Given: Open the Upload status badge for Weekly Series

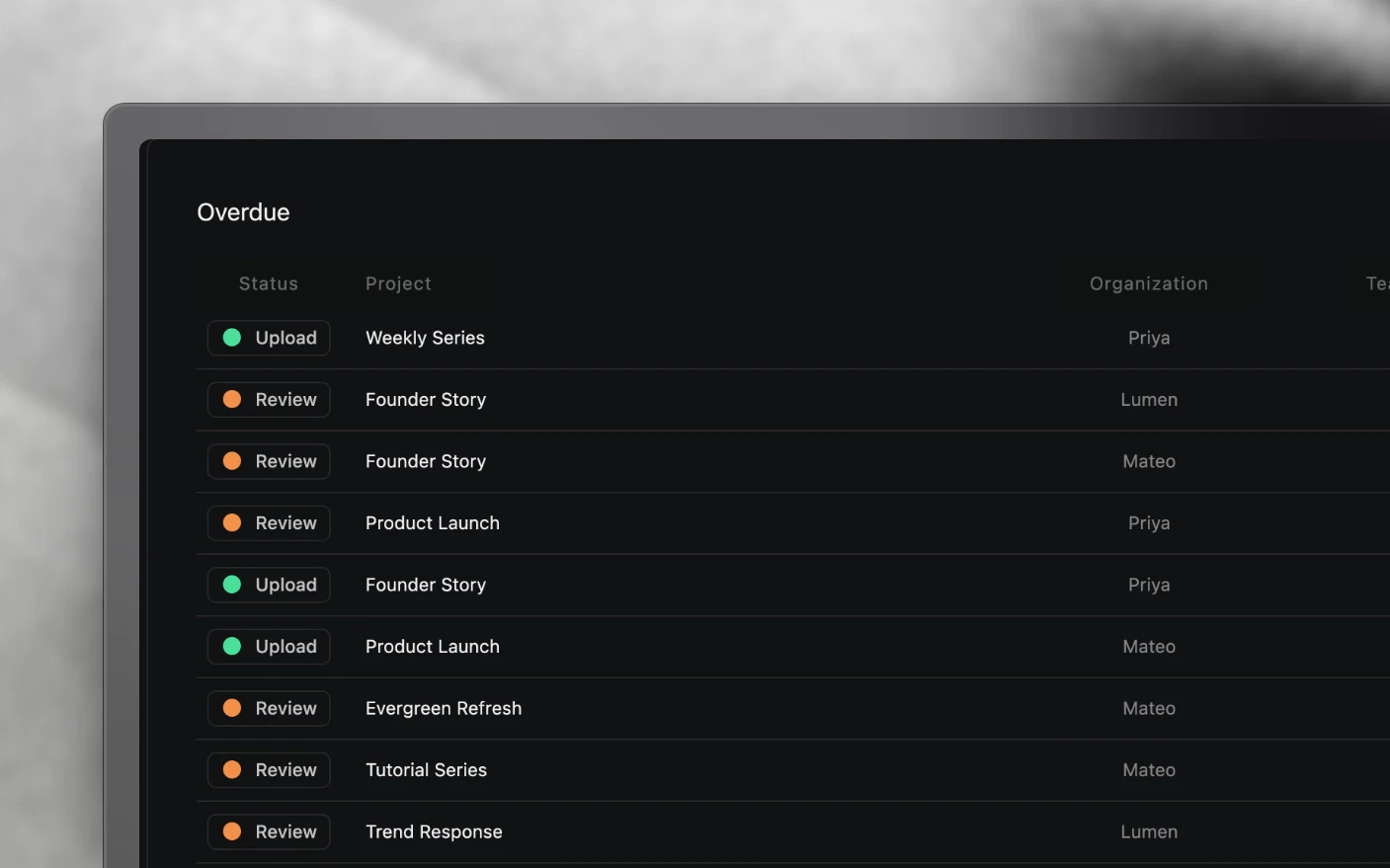Looking at the screenshot, I should pos(269,338).
